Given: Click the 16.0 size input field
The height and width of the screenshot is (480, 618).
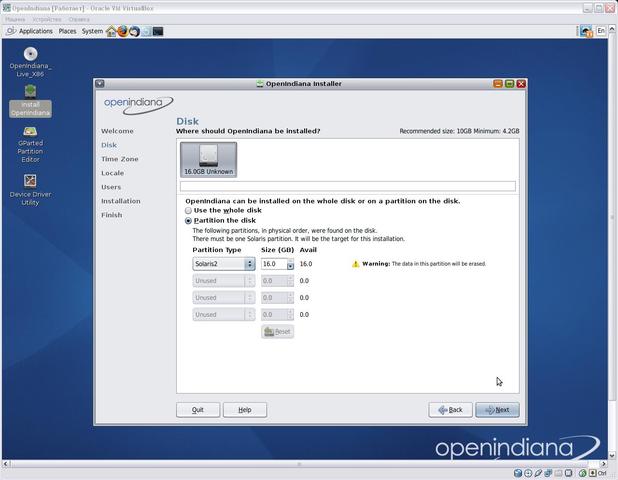Looking at the screenshot, I should click(274, 264).
